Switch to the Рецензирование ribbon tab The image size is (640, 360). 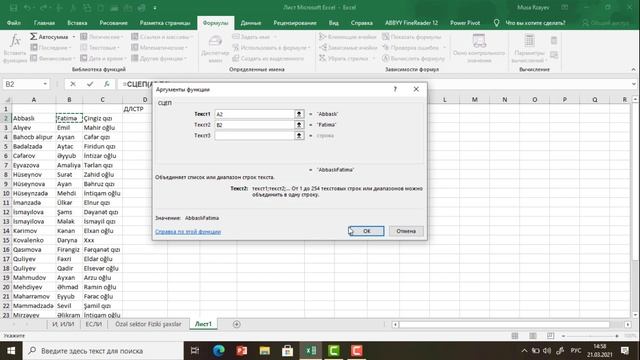pos(295,23)
